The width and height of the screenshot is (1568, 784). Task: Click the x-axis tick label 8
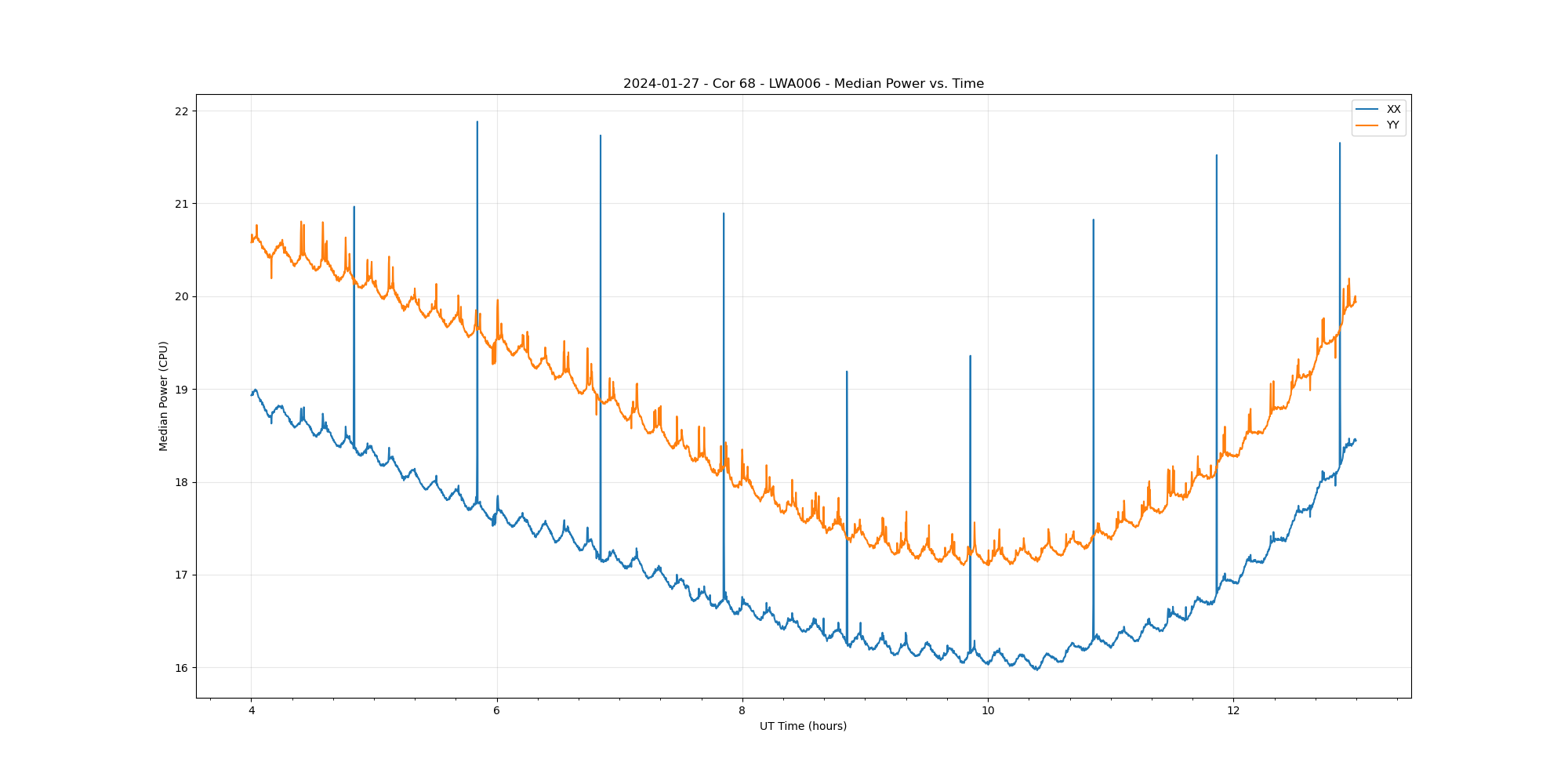pyautogui.click(x=742, y=711)
